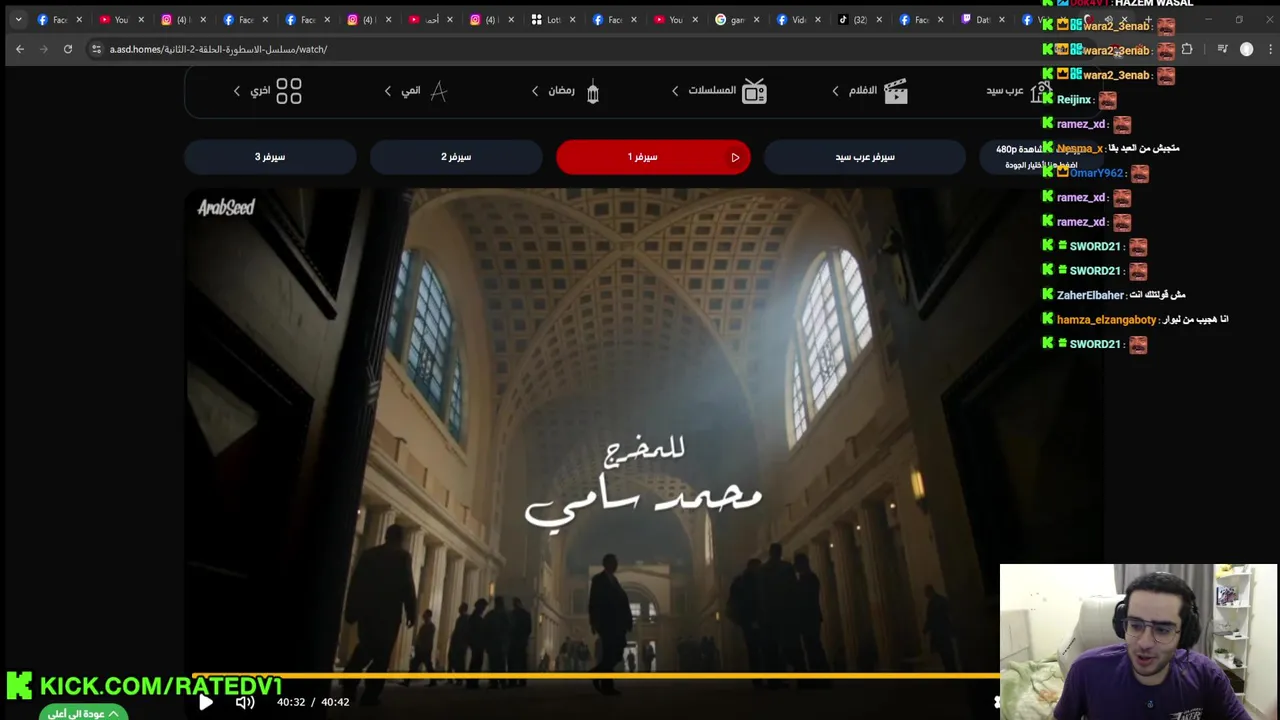The image size is (1280, 720).
Task: Expand the الافلام menu chevron
Action: tap(836, 91)
